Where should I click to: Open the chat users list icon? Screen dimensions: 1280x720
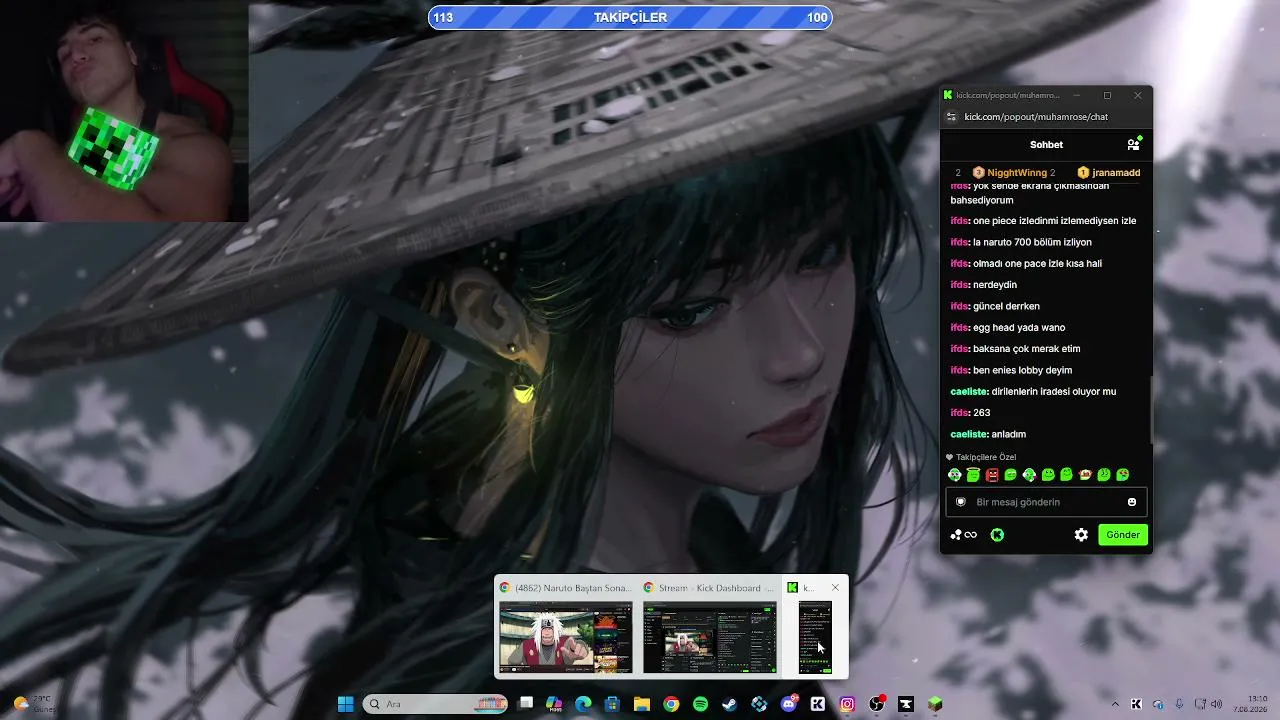pyautogui.click(x=1133, y=144)
